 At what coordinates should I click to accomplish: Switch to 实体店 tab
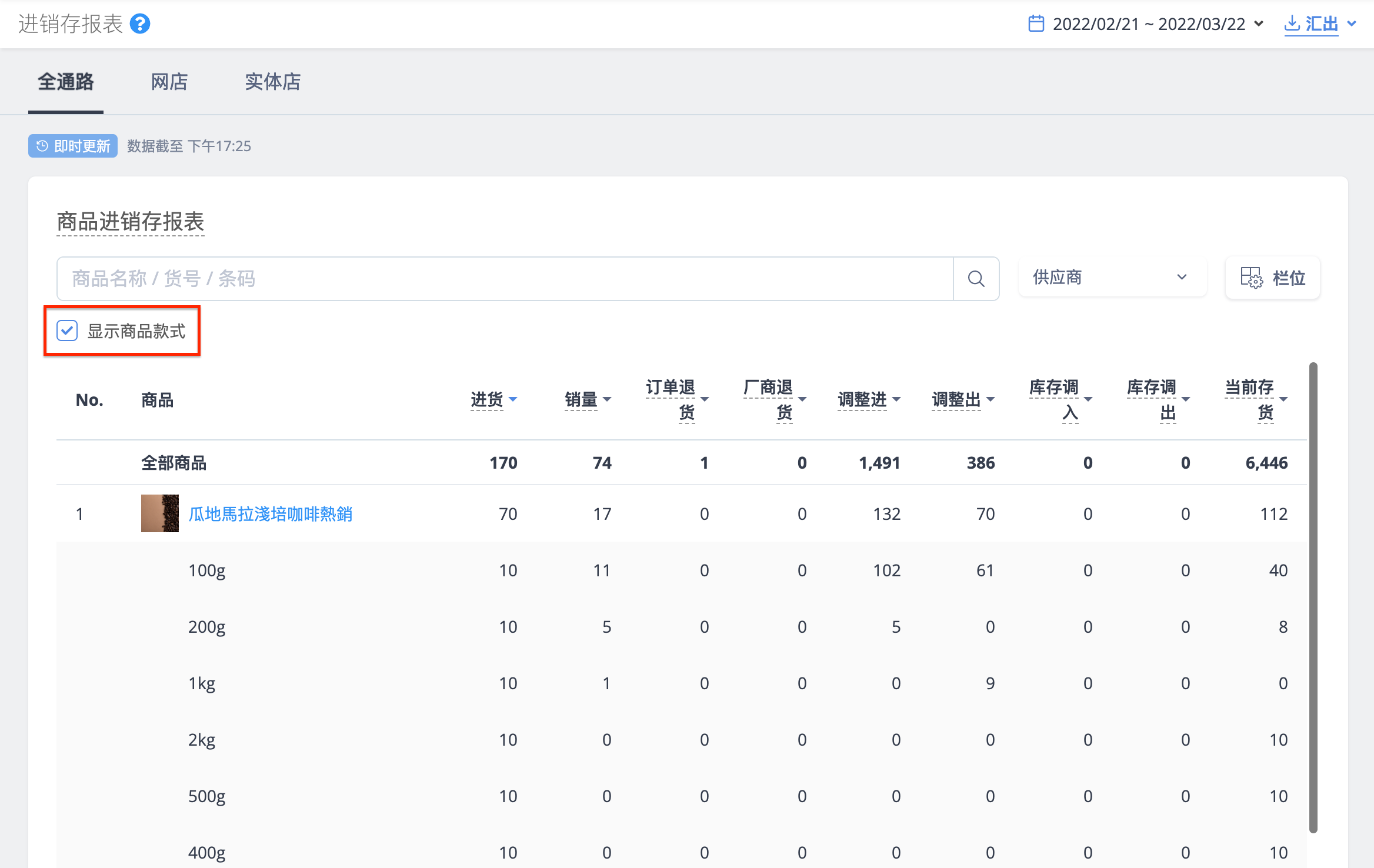(x=273, y=82)
